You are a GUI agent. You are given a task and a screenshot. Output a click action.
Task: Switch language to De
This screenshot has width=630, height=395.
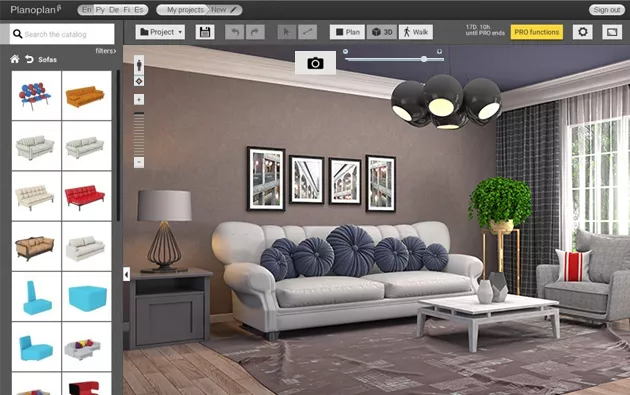[x=114, y=10]
